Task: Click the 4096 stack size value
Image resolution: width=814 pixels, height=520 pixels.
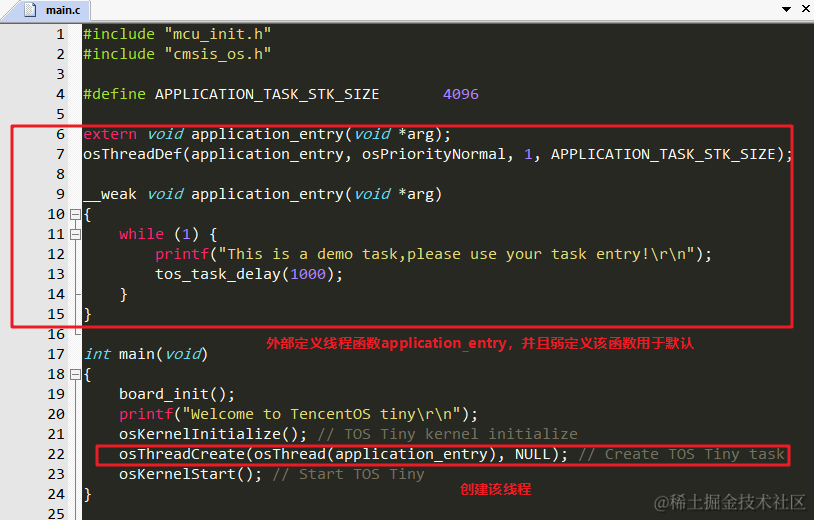Action: tap(461, 94)
